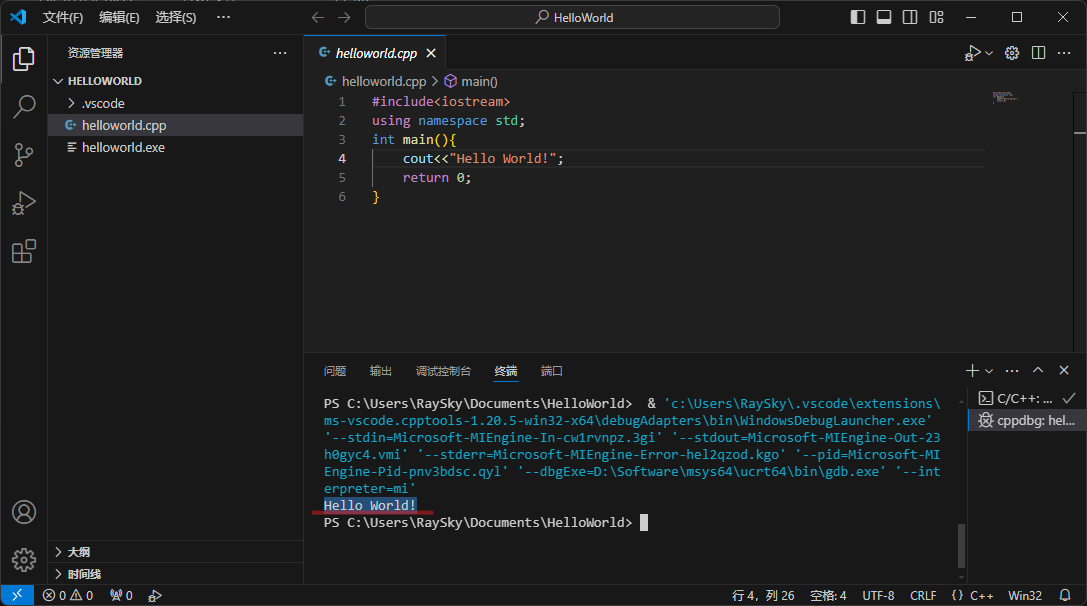Screen dimensions: 1087x606
Task: Show errors and warnings count in status bar
Action: [68, 596]
